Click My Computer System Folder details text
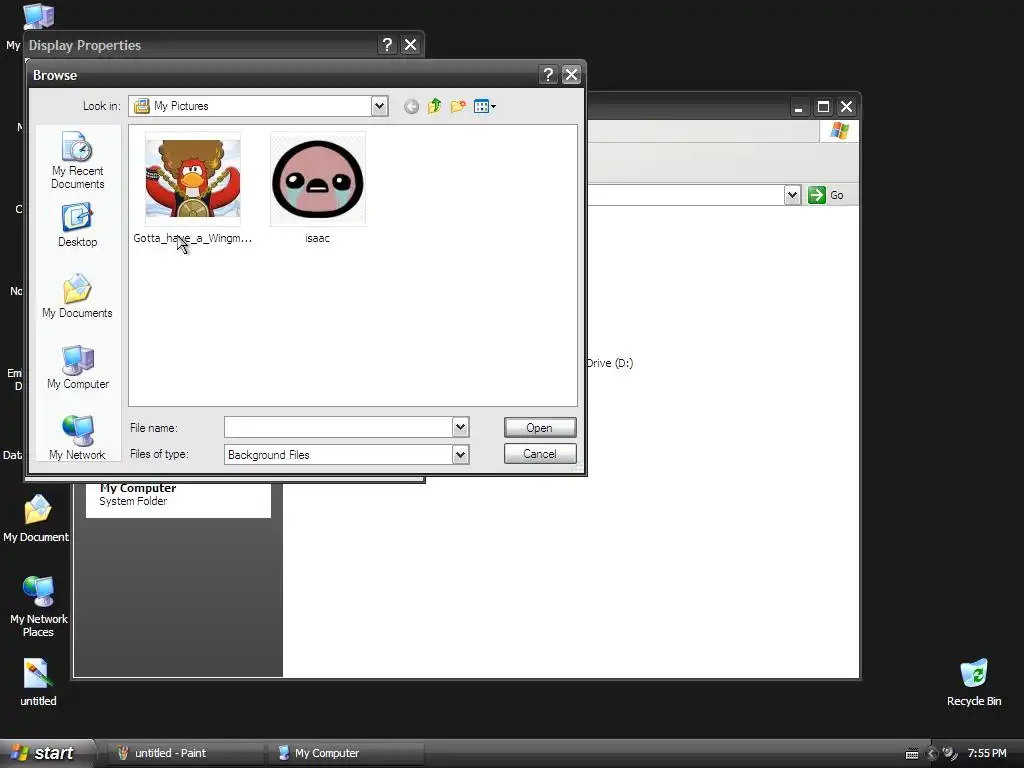The image size is (1024, 768). click(138, 495)
